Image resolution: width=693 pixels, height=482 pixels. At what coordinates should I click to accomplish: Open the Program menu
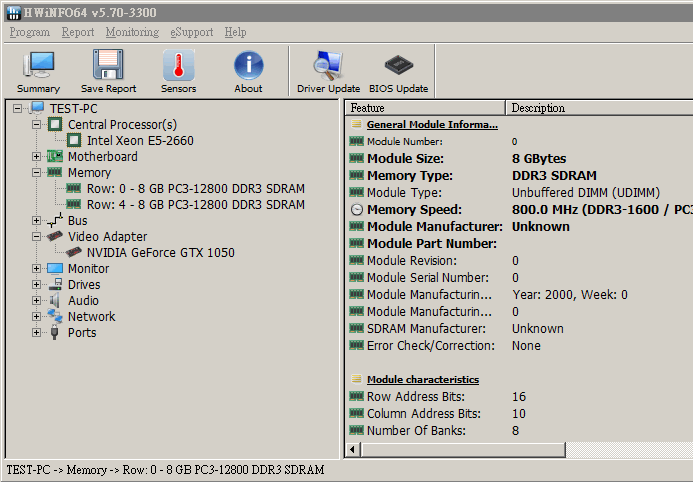(x=29, y=32)
